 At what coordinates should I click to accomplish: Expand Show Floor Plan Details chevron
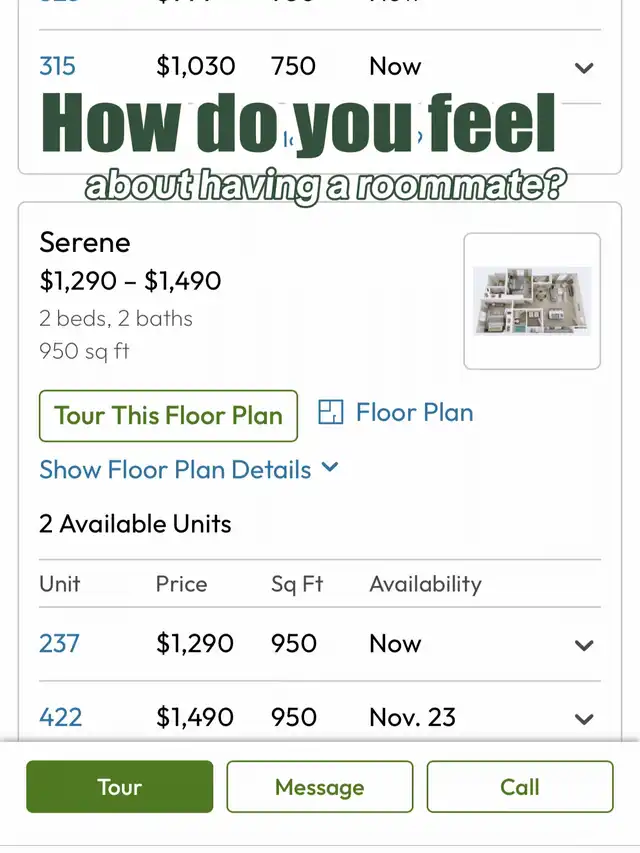330,467
